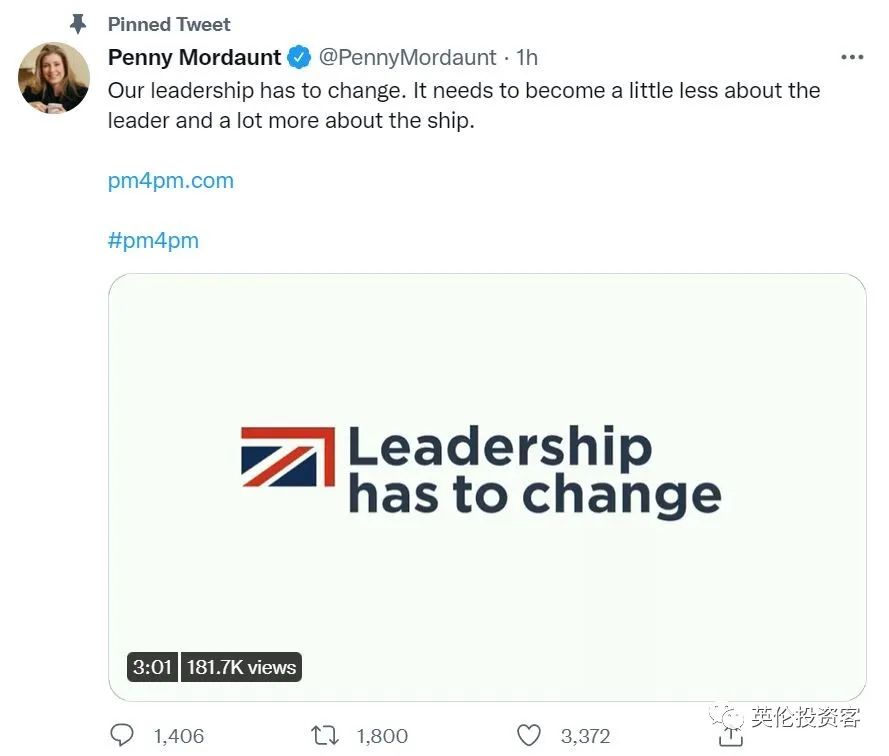The width and height of the screenshot is (889, 756).
Task: Like the tweet with the heart icon
Action: (x=532, y=735)
